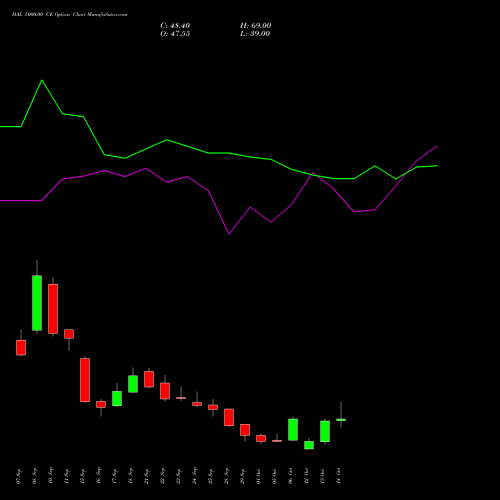The image size is (500, 500).
Task: Click the open value O: 47.55
Action: tap(175, 34)
